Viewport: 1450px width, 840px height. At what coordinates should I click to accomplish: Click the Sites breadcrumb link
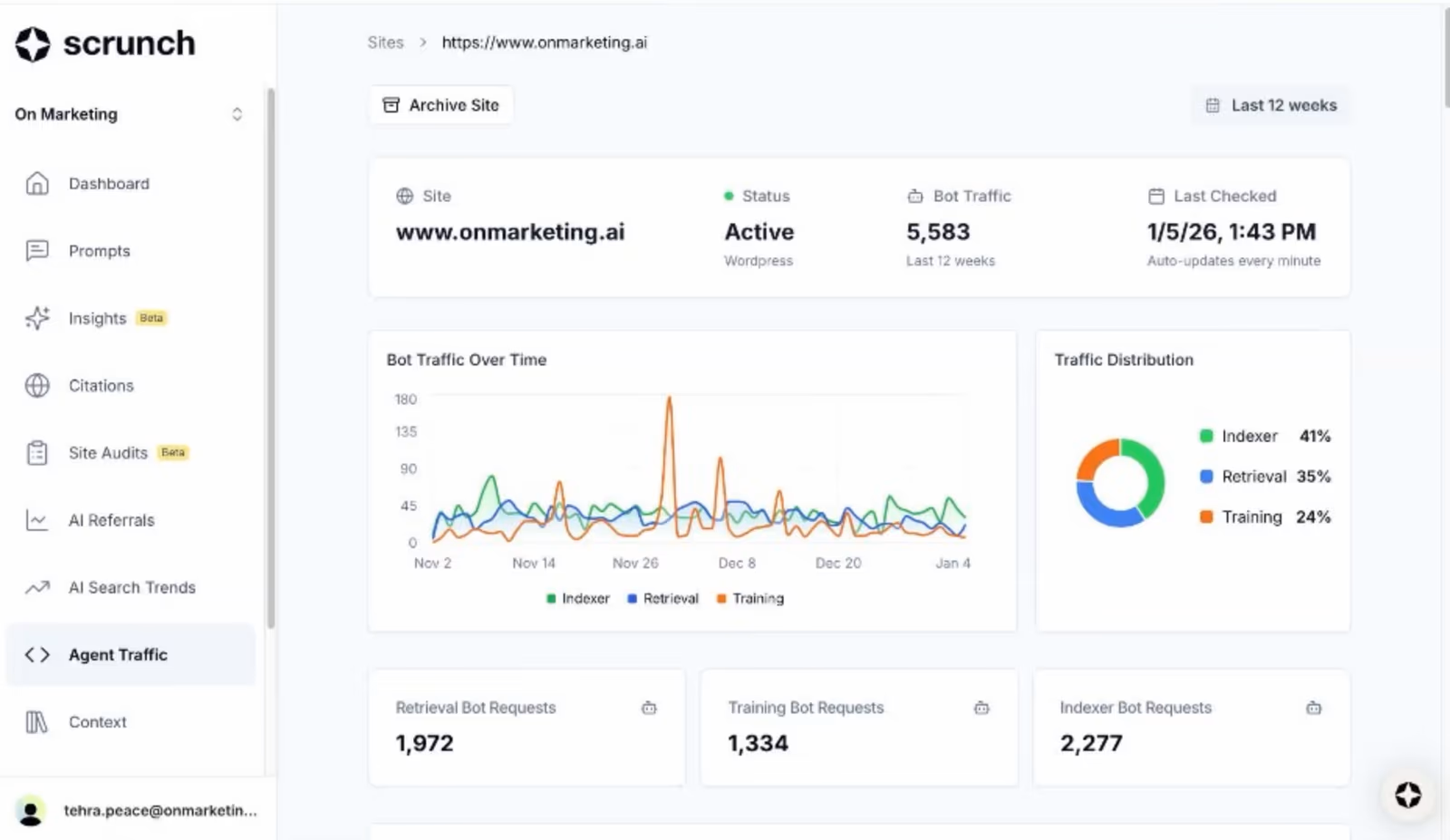click(x=385, y=43)
